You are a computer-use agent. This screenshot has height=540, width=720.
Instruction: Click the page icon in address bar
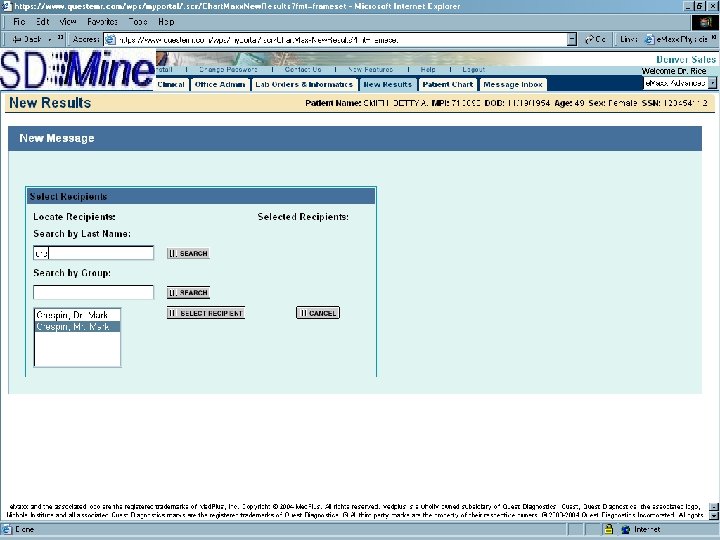point(110,40)
